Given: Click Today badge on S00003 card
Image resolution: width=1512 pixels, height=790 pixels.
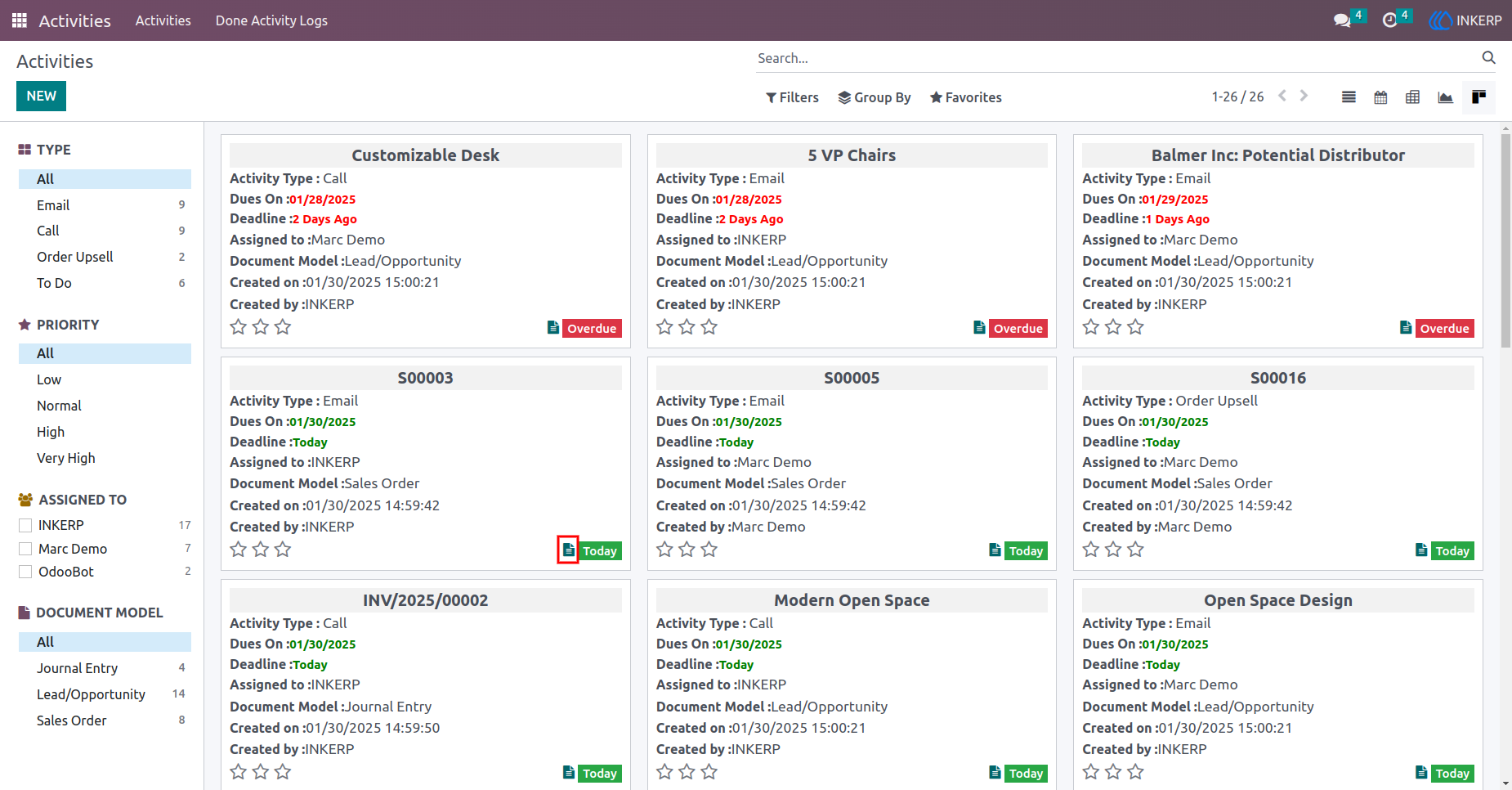Looking at the screenshot, I should point(600,551).
